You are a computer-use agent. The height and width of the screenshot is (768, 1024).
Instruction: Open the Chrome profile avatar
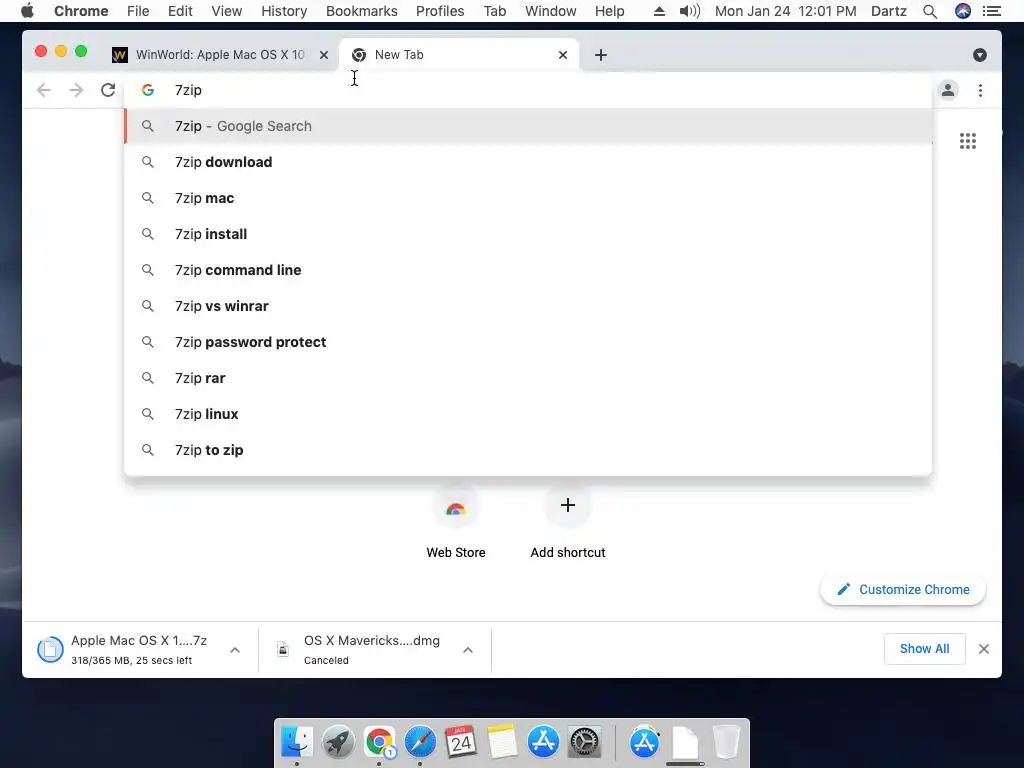[948, 90]
